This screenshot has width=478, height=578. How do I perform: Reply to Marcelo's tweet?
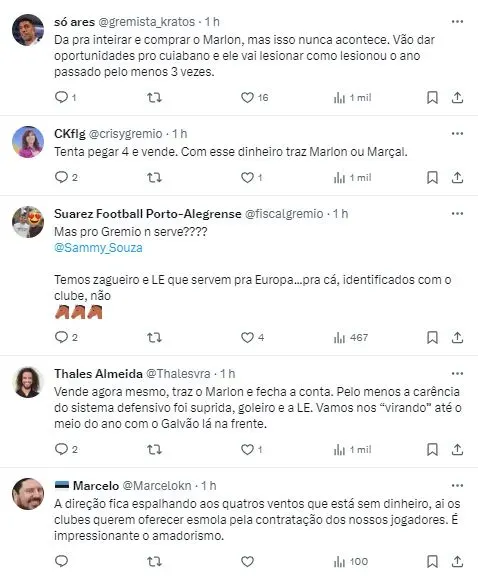click(x=62, y=561)
